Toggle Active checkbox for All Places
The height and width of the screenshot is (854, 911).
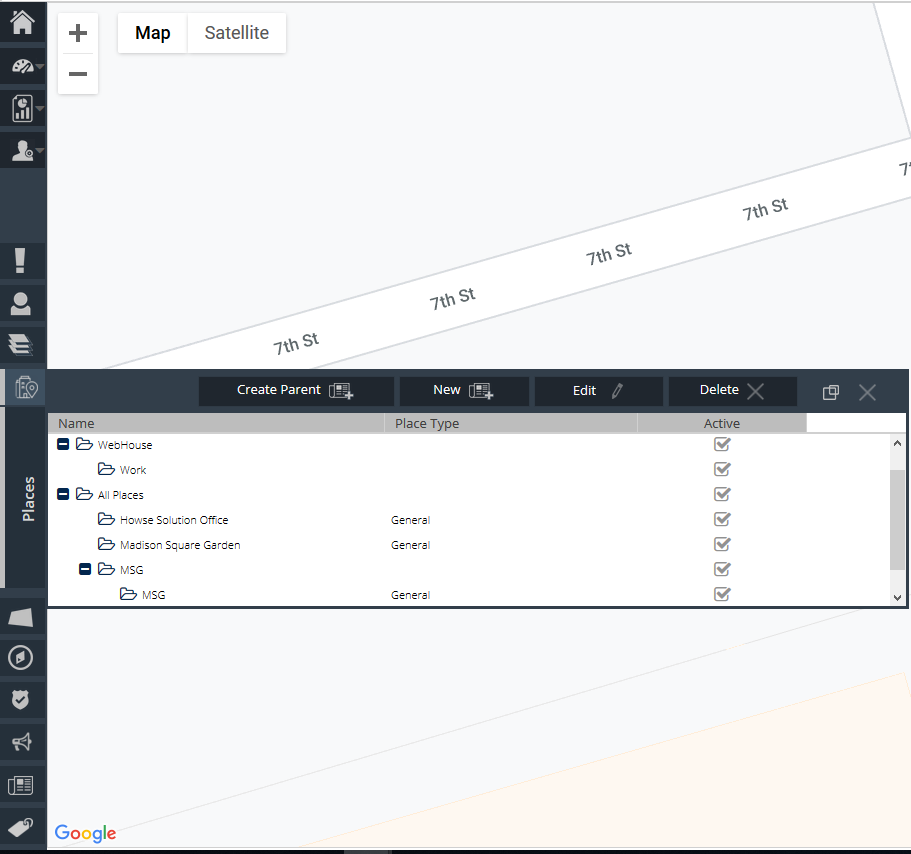(x=722, y=494)
